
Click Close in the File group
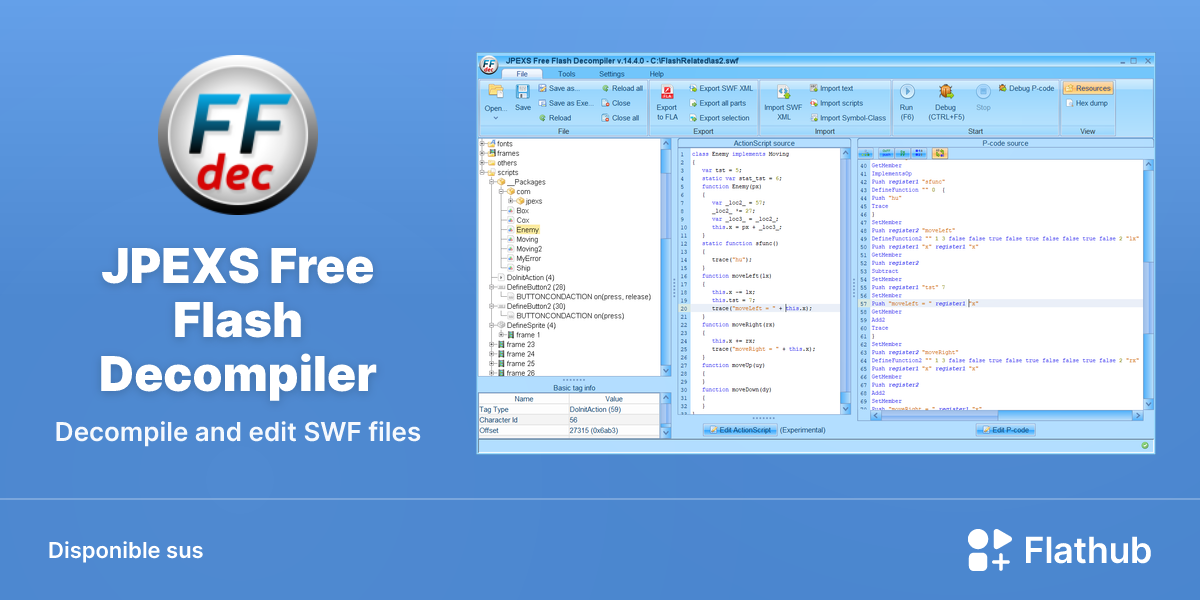point(616,103)
